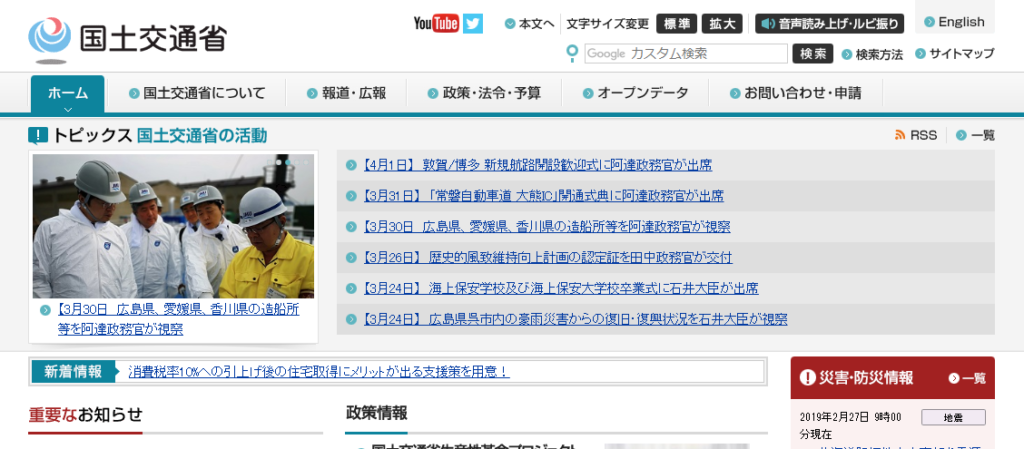
Task: Click the 地震 tag button
Action: 953,418
